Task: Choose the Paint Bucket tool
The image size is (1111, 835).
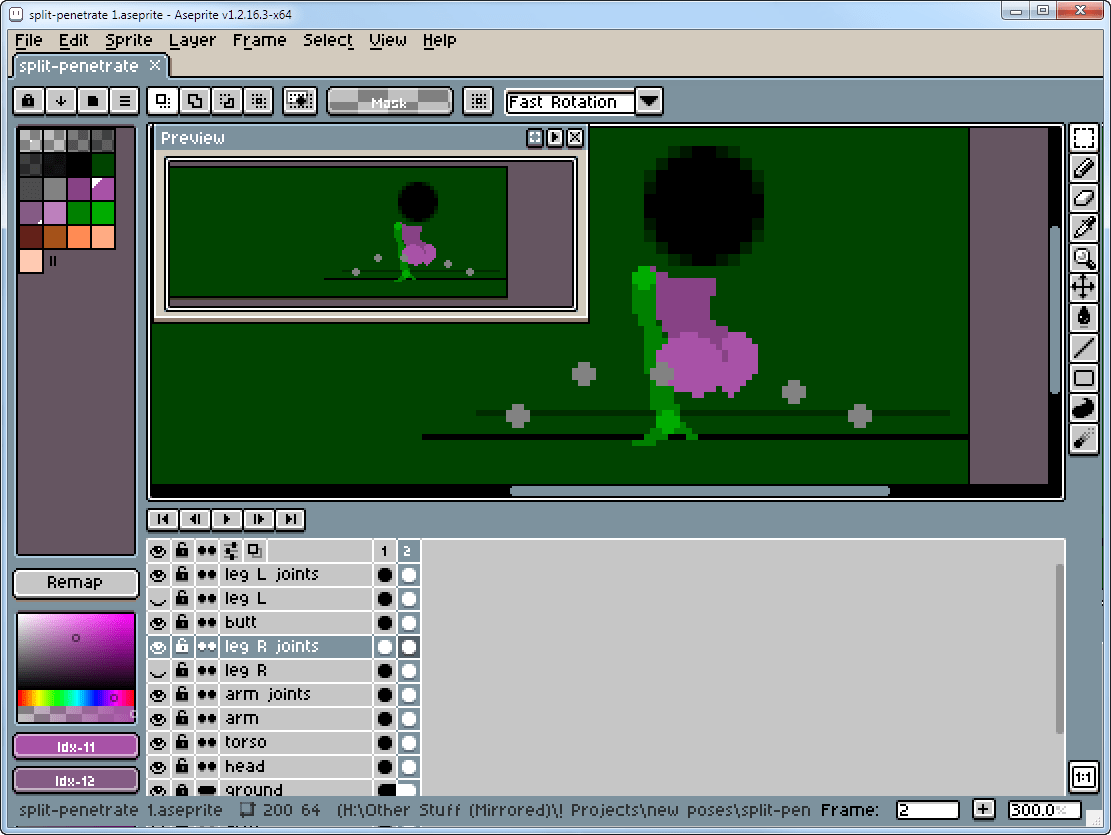Action: [x=1083, y=318]
